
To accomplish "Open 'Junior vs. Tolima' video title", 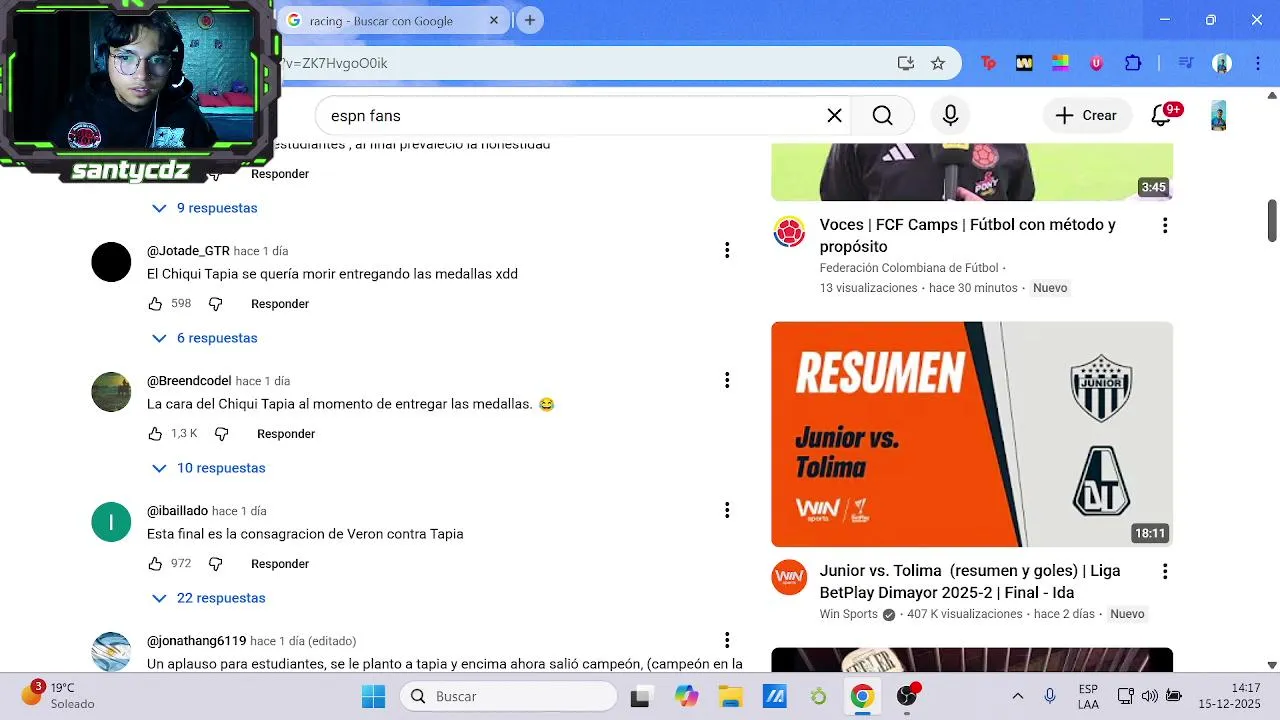I will click(x=969, y=582).
